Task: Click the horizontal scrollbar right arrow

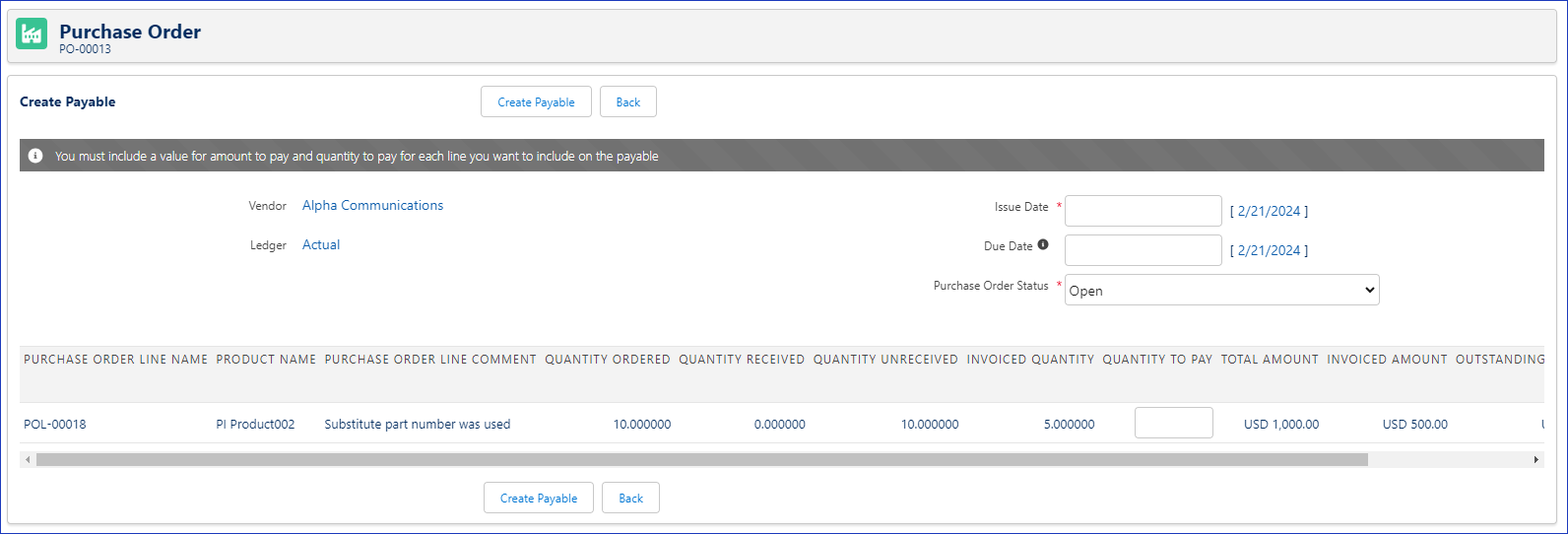Action: pyautogui.click(x=1535, y=460)
